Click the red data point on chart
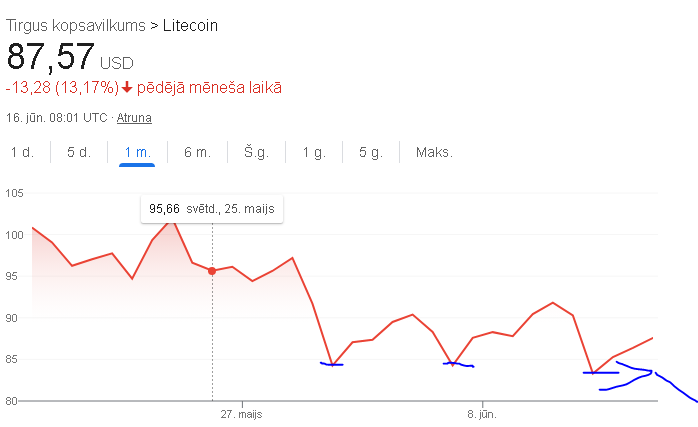 212,271
